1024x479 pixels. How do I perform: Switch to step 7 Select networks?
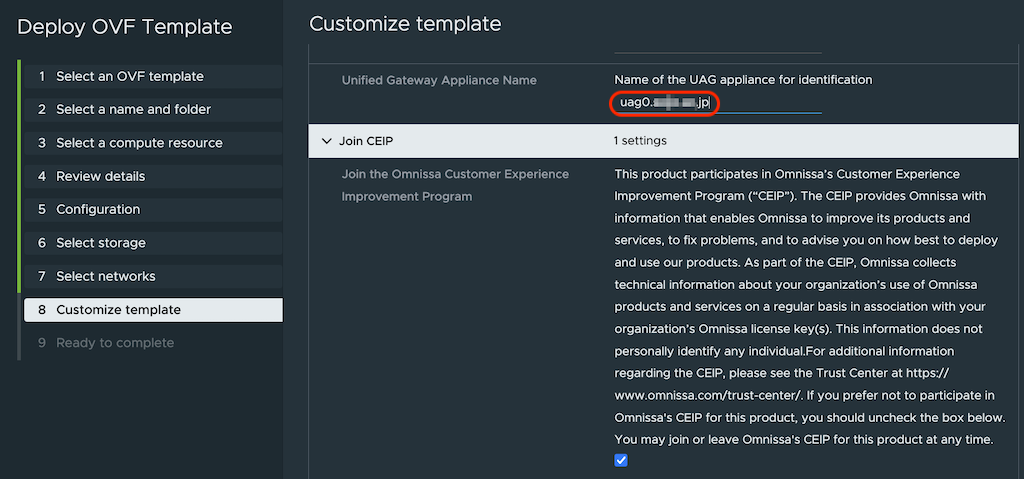click(105, 276)
